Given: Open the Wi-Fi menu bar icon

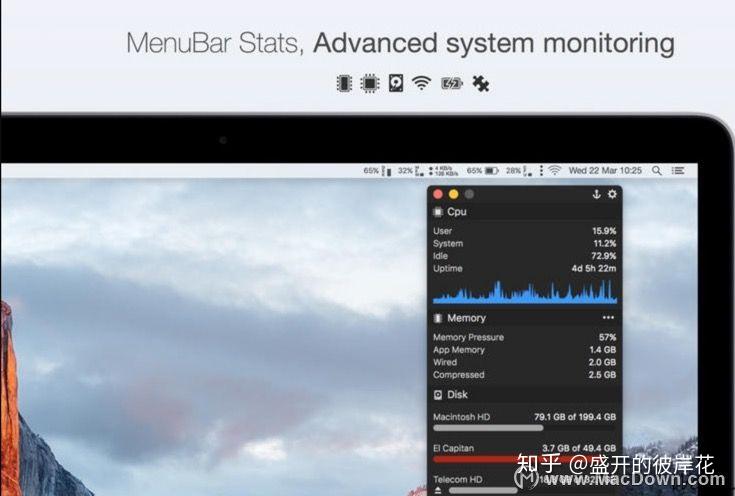Looking at the screenshot, I should click(x=555, y=171).
